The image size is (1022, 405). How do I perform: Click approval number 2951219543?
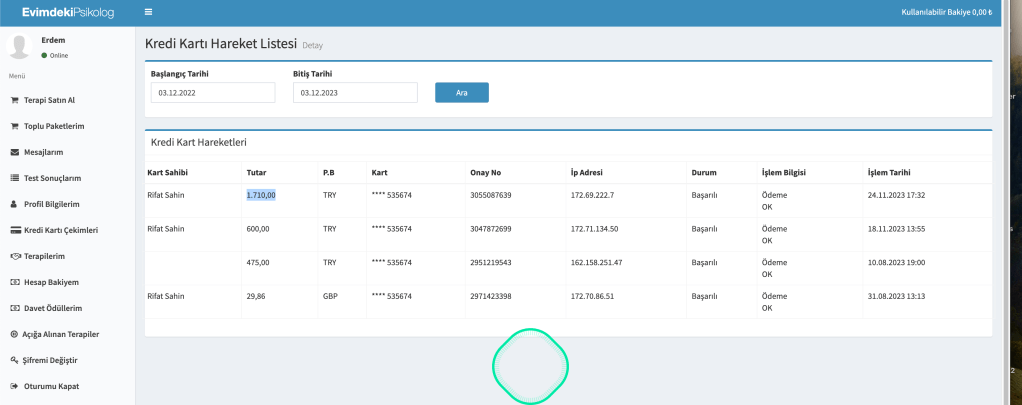491,262
